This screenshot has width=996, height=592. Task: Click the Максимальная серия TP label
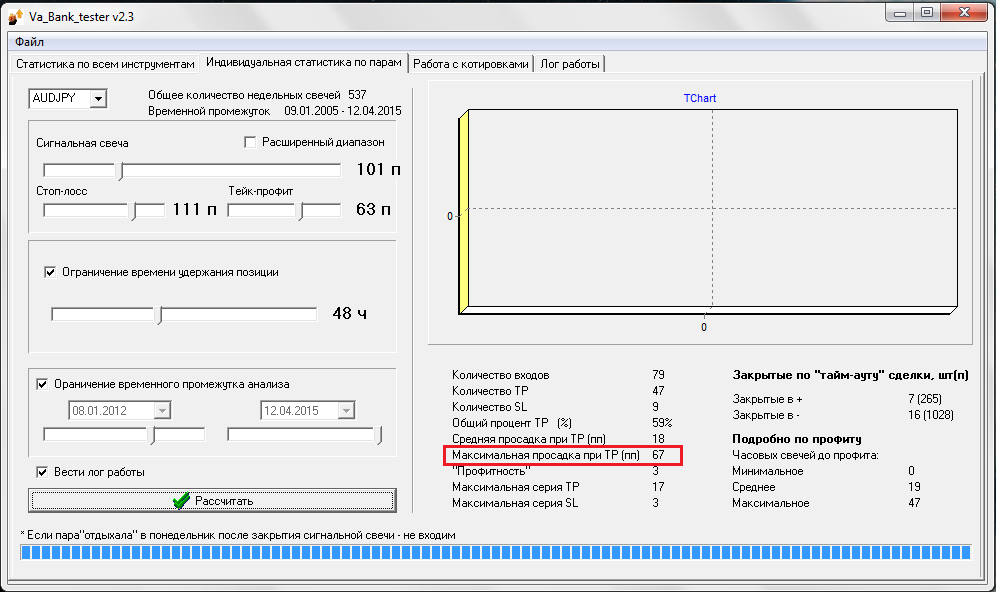point(515,487)
